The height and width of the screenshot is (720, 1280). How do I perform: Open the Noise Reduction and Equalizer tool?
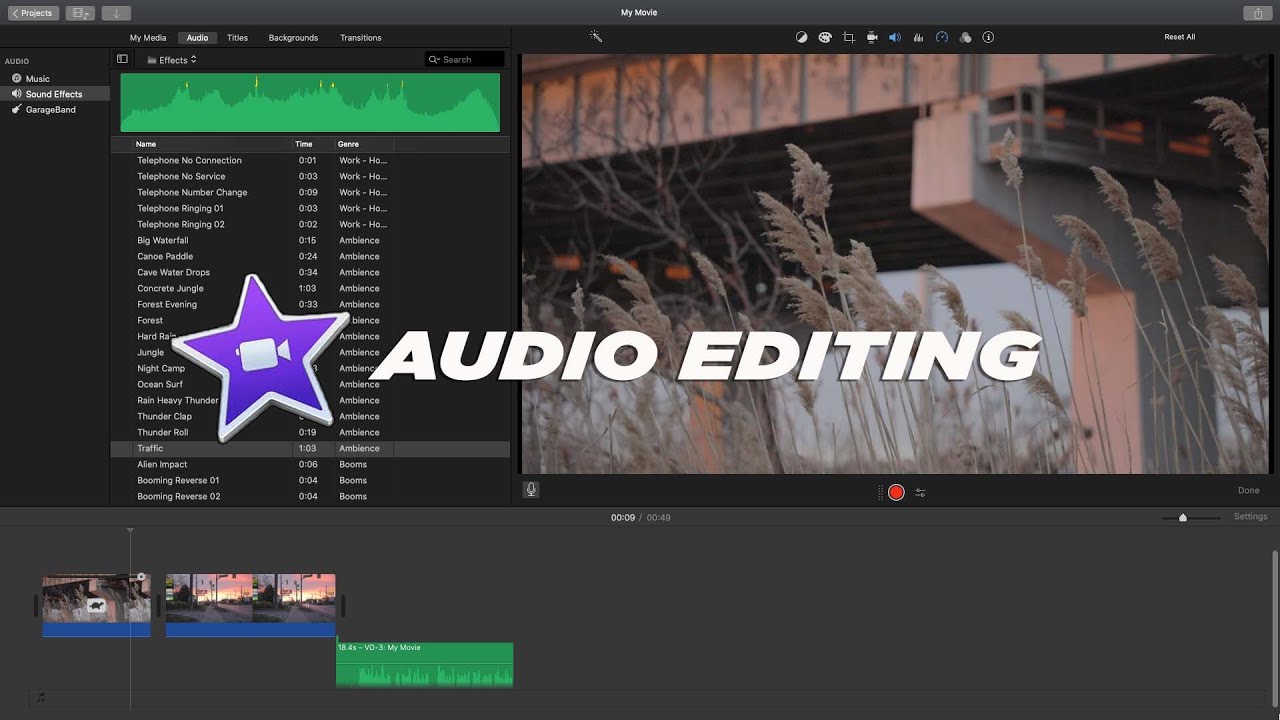pos(918,37)
